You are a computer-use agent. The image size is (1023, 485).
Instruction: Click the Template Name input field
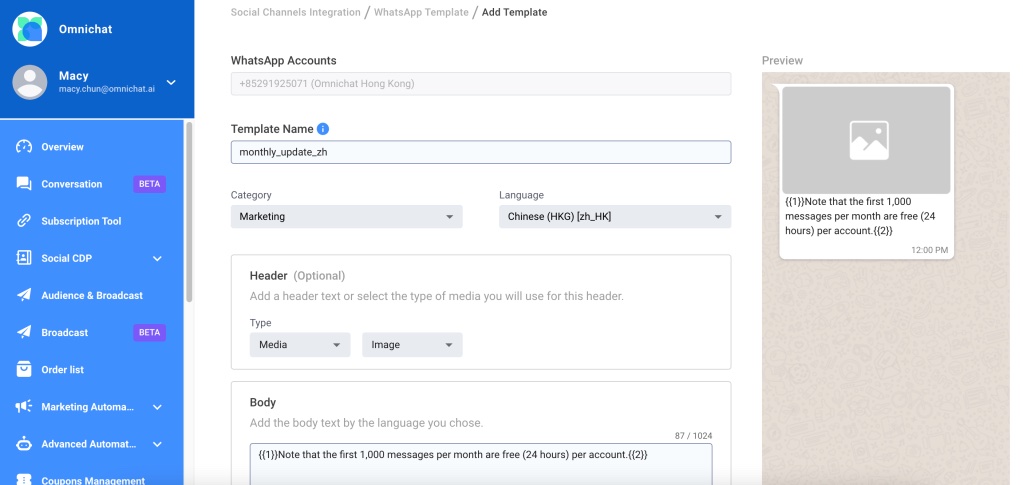(x=480, y=152)
